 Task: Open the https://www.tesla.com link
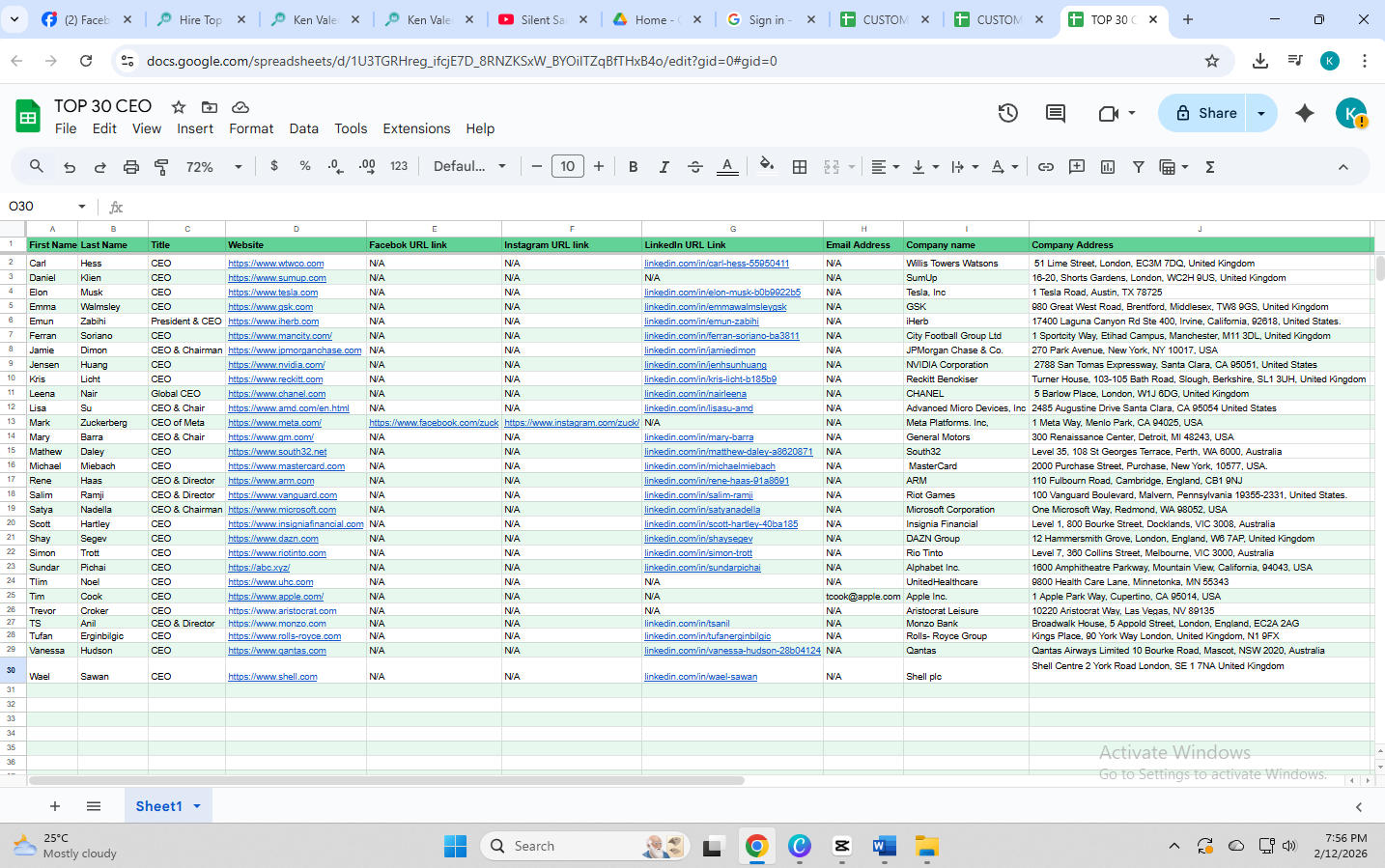coord(273,293)
